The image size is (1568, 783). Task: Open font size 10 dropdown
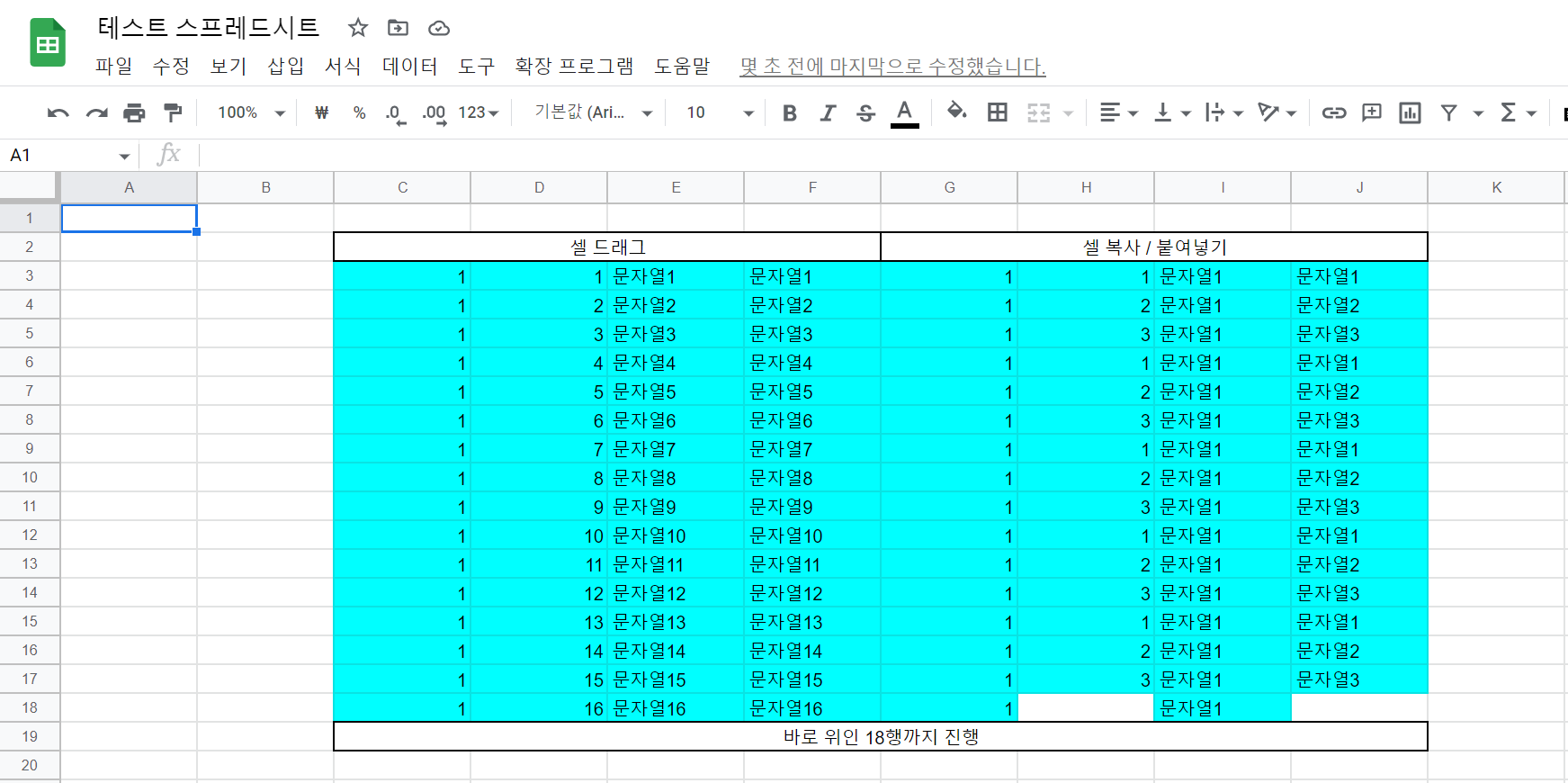pyautogui.click(x=719, y=112)
